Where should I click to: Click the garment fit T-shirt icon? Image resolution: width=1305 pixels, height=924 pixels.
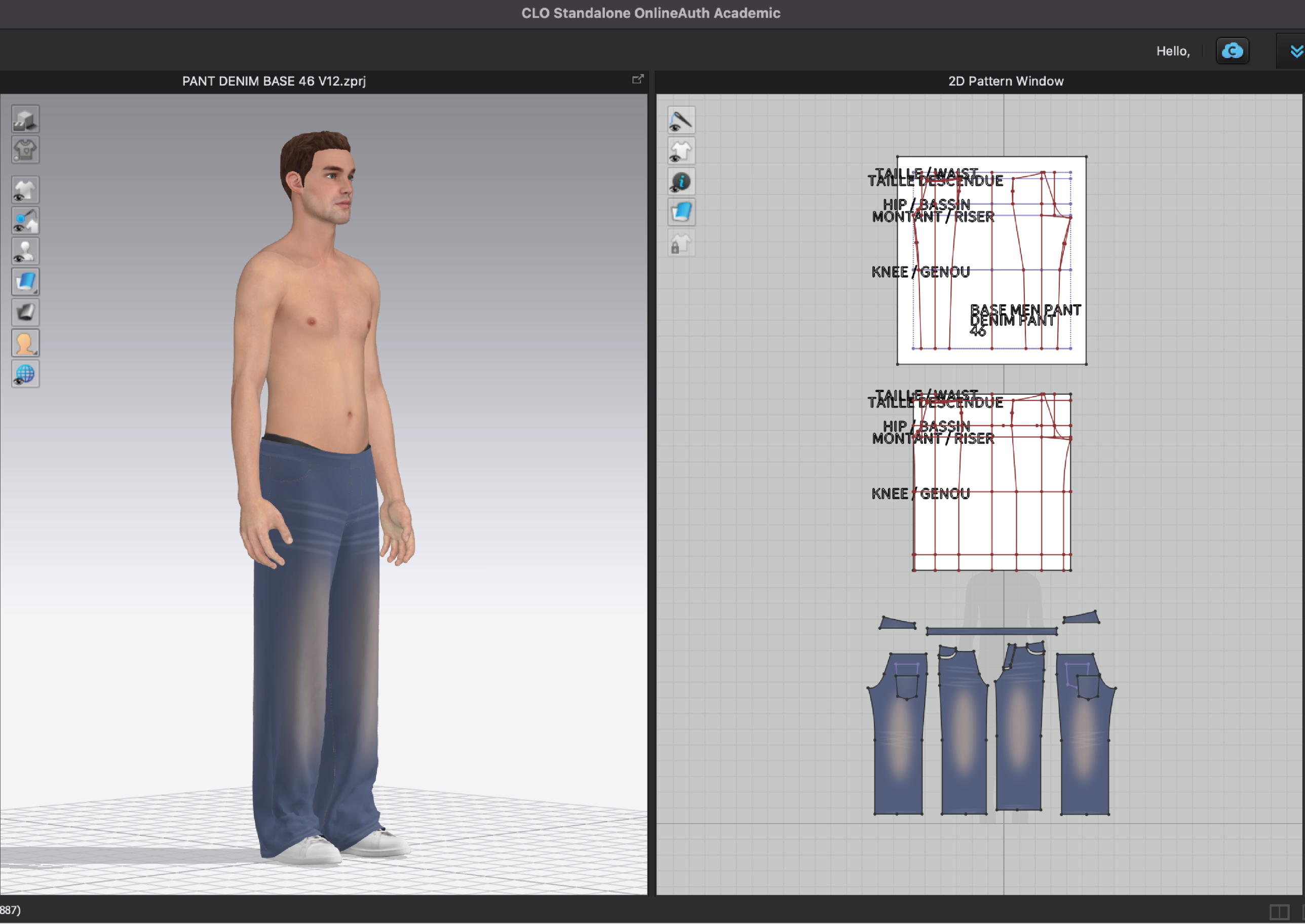click(x=25, y=150)
